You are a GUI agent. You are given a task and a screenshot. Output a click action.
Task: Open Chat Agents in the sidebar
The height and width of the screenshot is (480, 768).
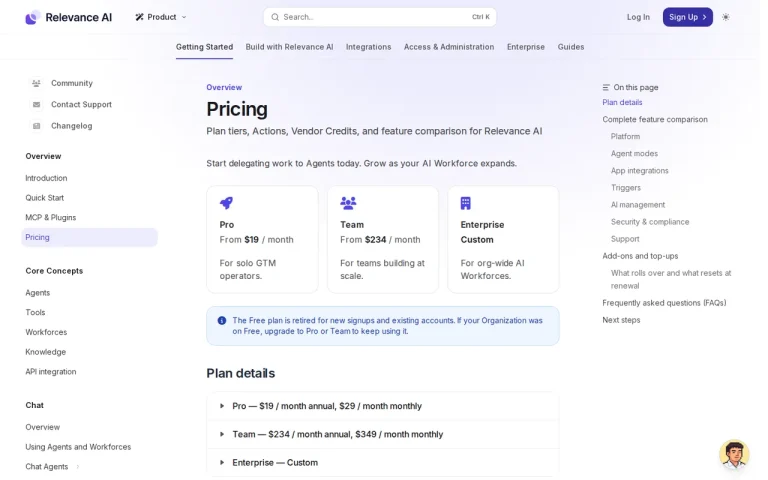pos(47,467)
